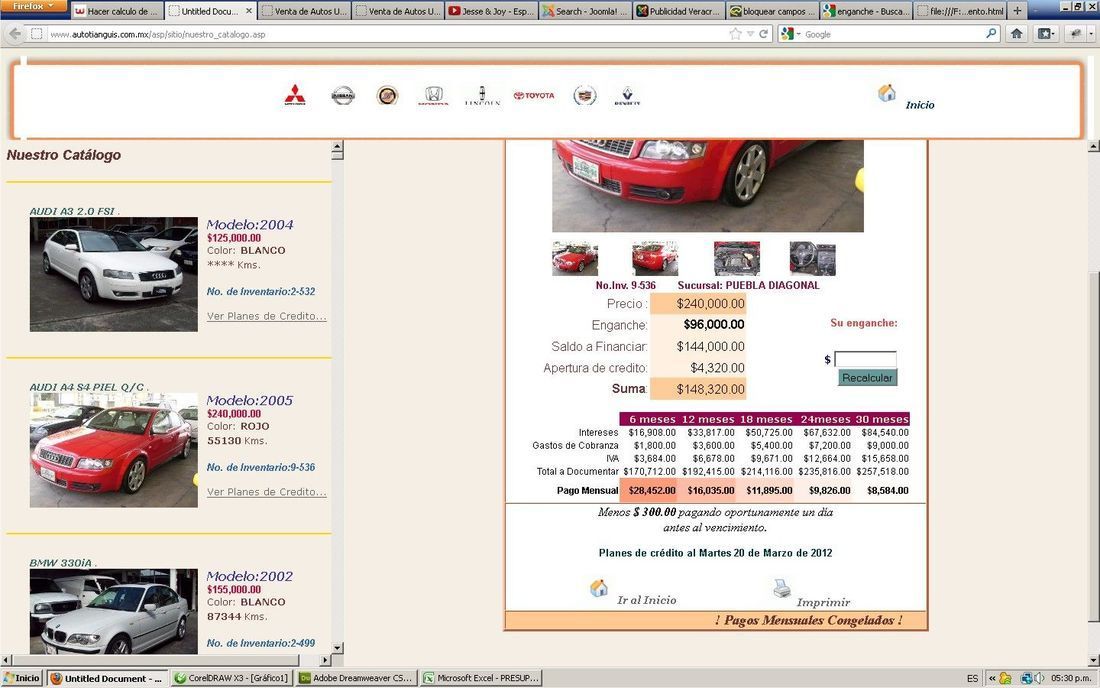The height and width of the screenshot is (688, 1100).
Task: Switch to the 'Jesse & Joy - Esp...' tab
Action: pos(491,11)
